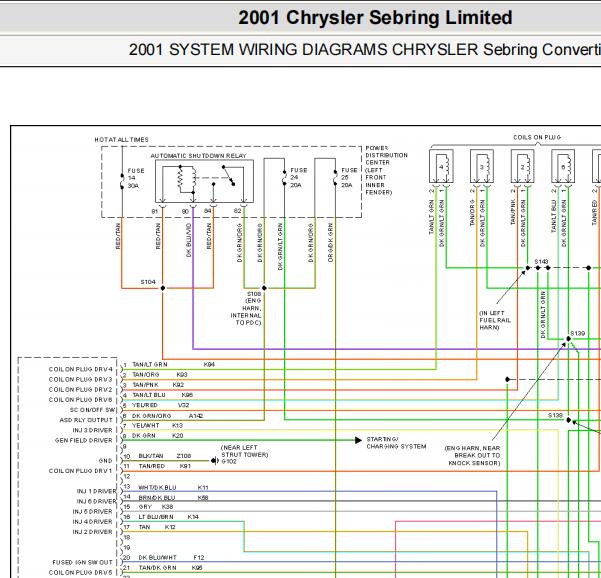
Task: Click the 'S138' splice label
Action: pos(555,415)
